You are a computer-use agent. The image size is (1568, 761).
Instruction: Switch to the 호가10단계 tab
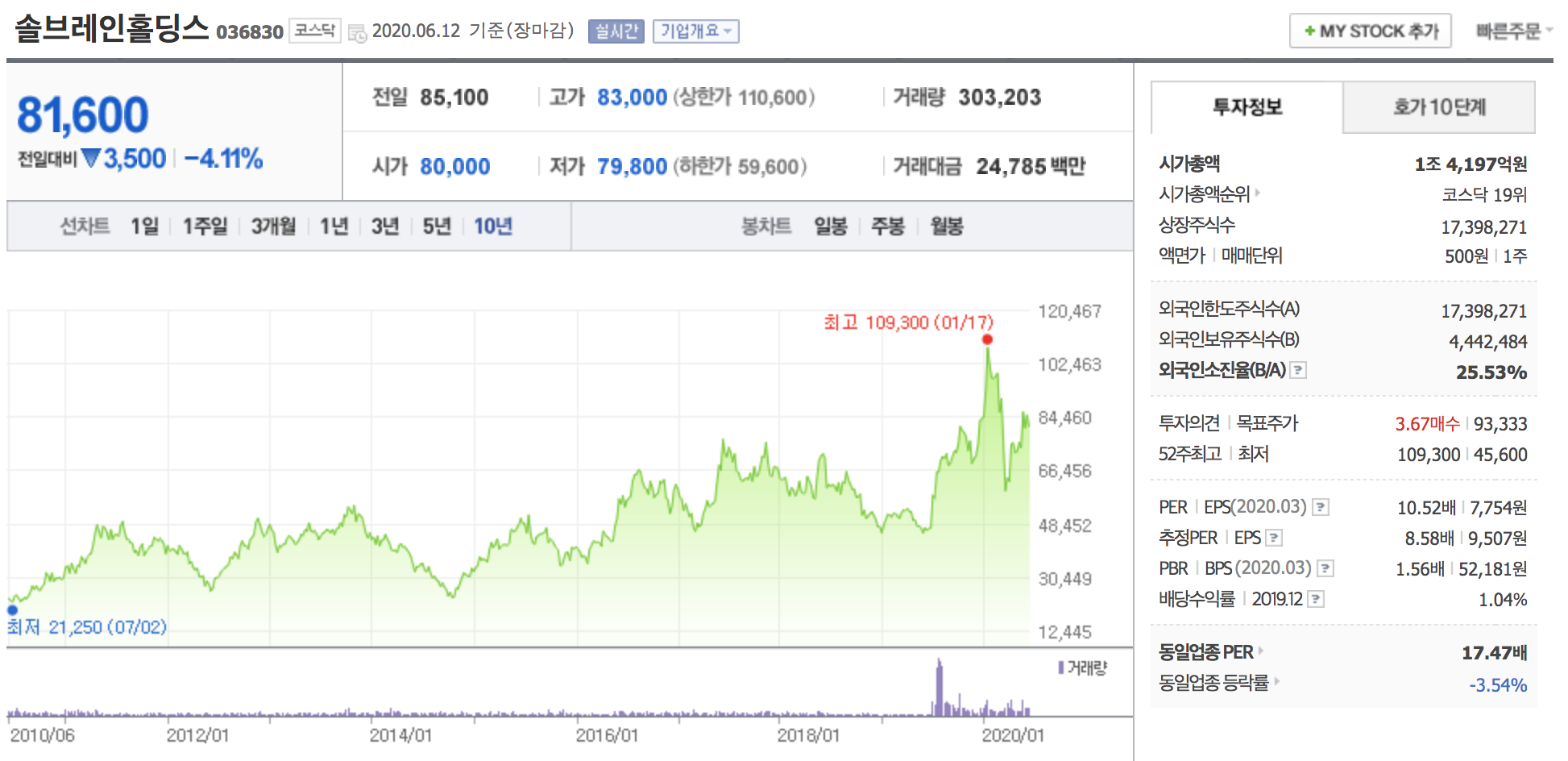click(x=1439, y=107)
